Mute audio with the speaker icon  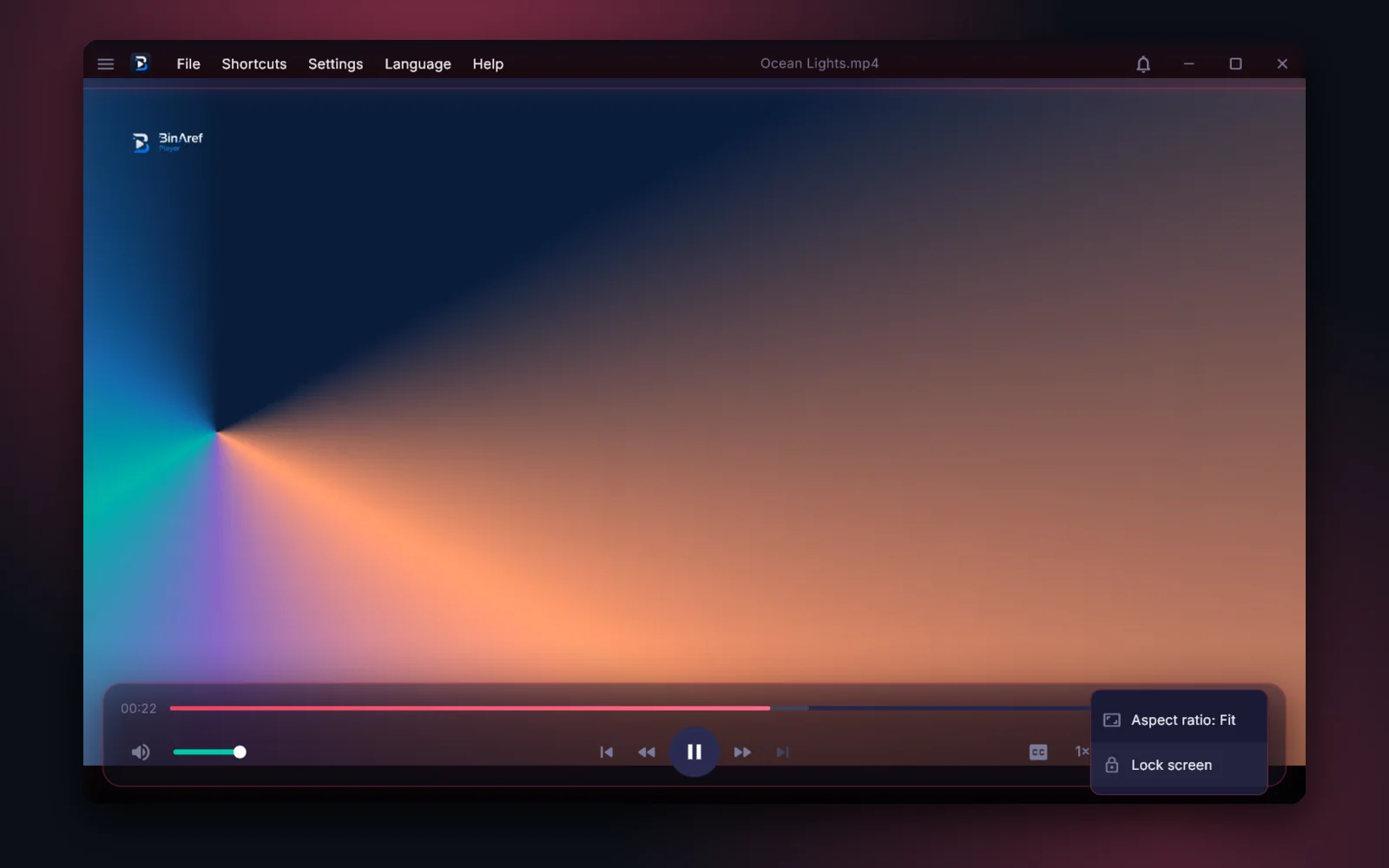141,753
